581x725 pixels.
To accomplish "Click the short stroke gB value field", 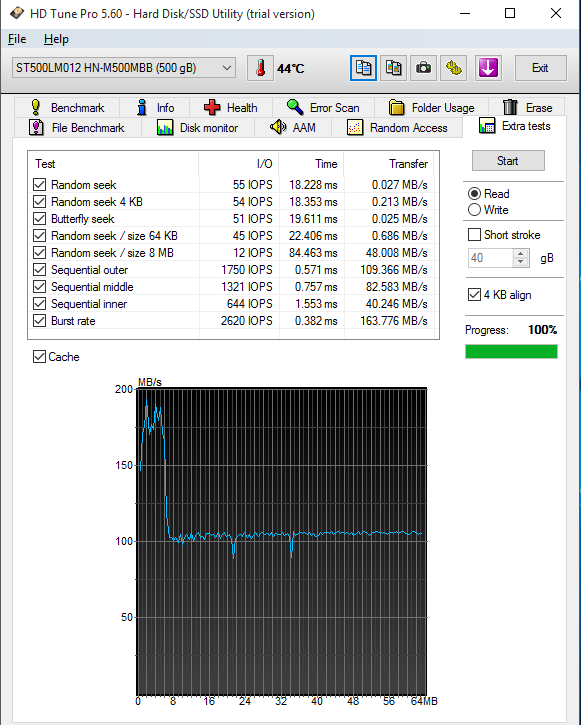I will click(x=490, y=258).
